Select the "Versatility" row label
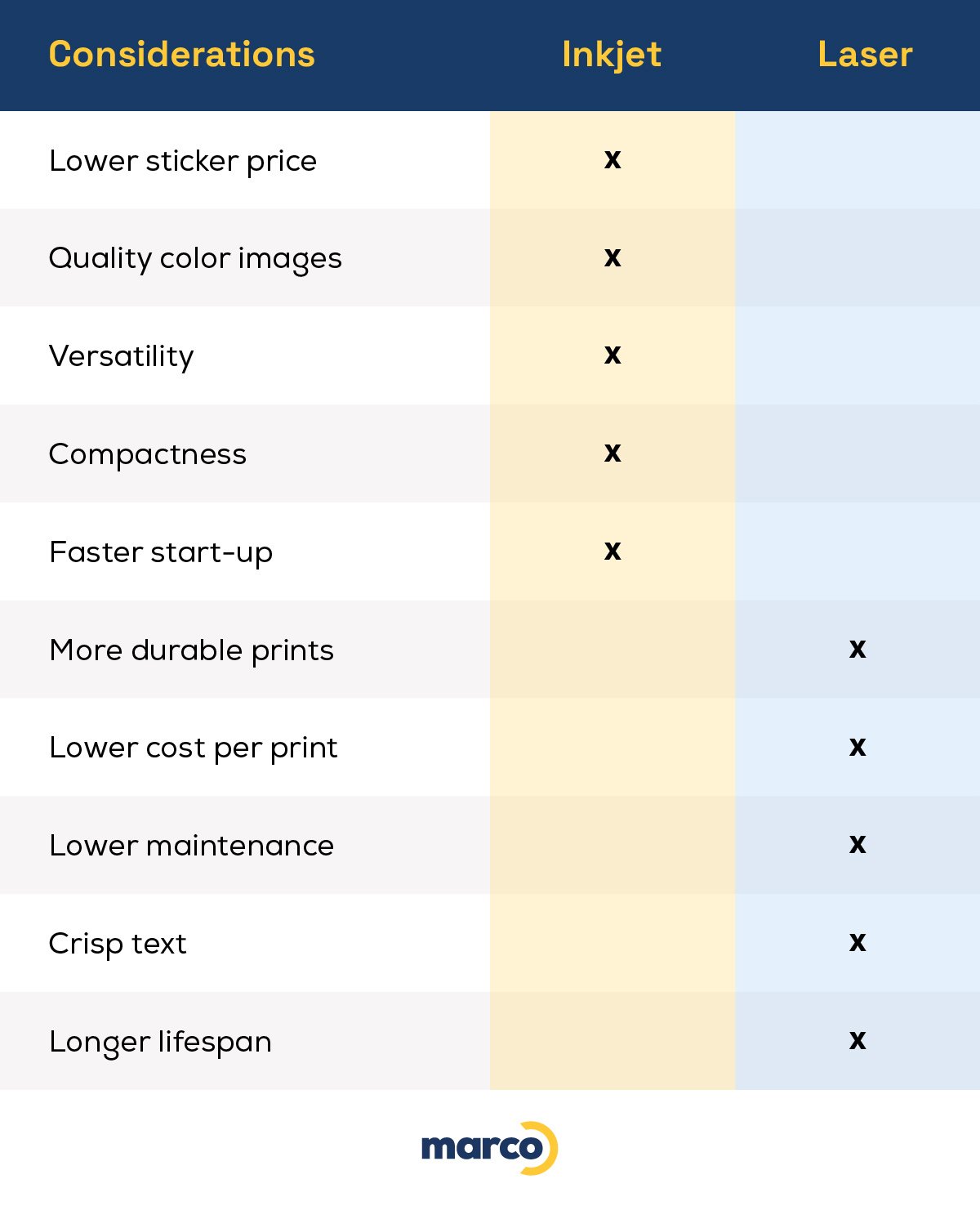Viewport: 980px width, 1206px height. click(x=122, y=356)
